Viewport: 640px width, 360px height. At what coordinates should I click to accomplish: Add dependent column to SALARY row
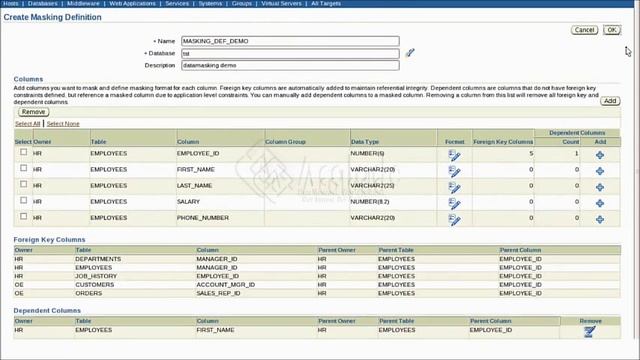coord(600,203)
